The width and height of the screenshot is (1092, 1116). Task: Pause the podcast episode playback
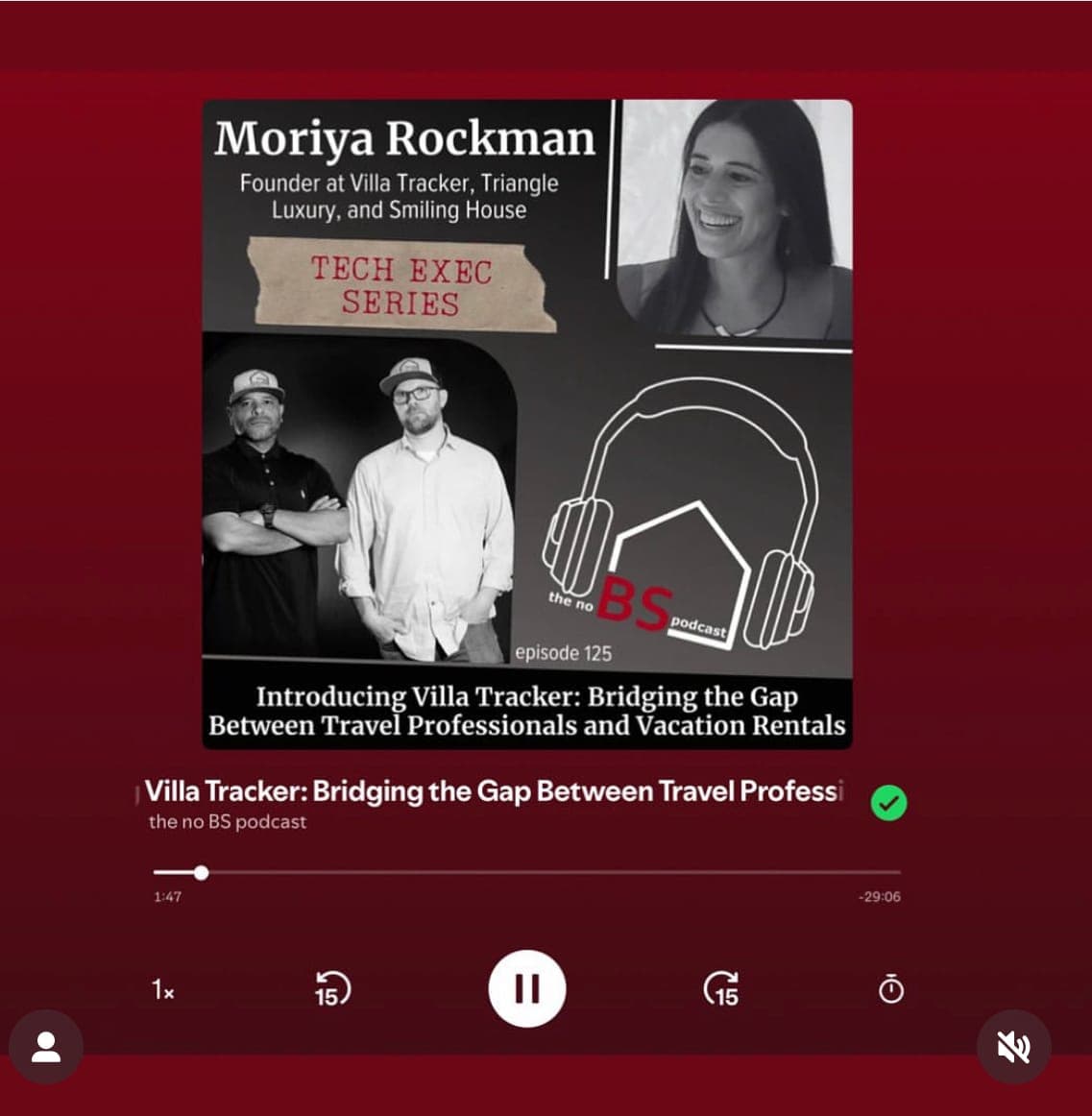(x=526, y=988)
